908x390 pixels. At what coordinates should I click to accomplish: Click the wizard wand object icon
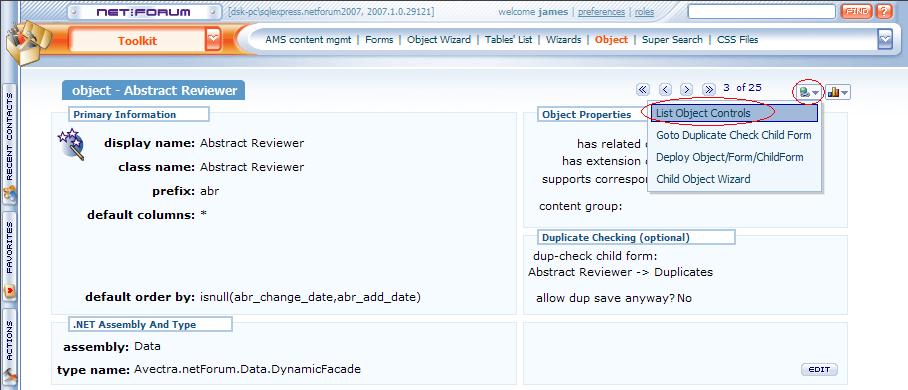(71, 143)
